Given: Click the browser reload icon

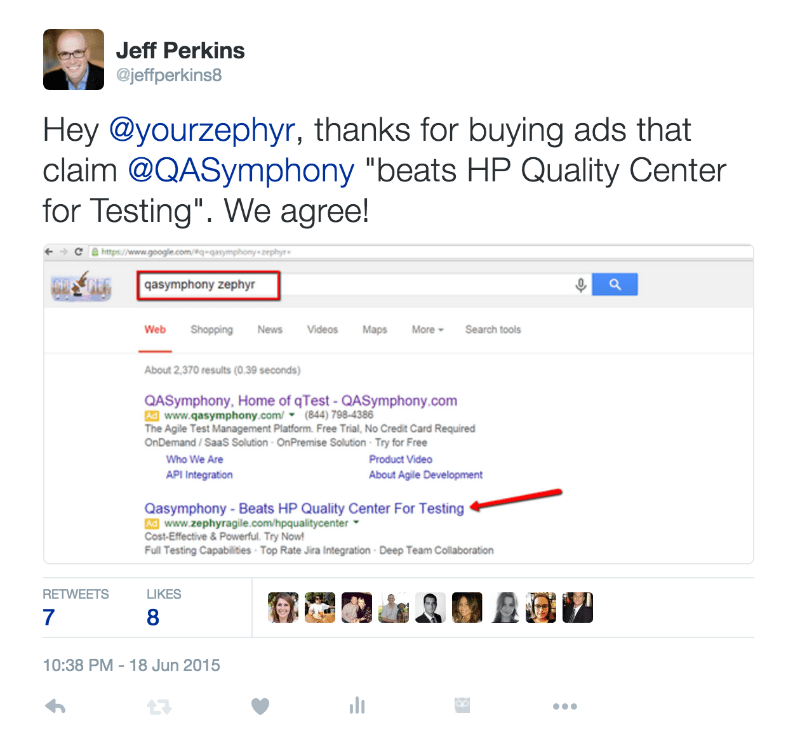Looking at the screenshot, I should click(78, 252).
